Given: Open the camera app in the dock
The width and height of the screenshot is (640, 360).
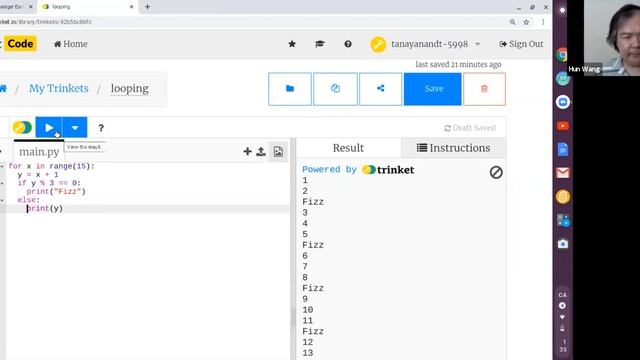Looking at the screenshot, I should point(563,244).
